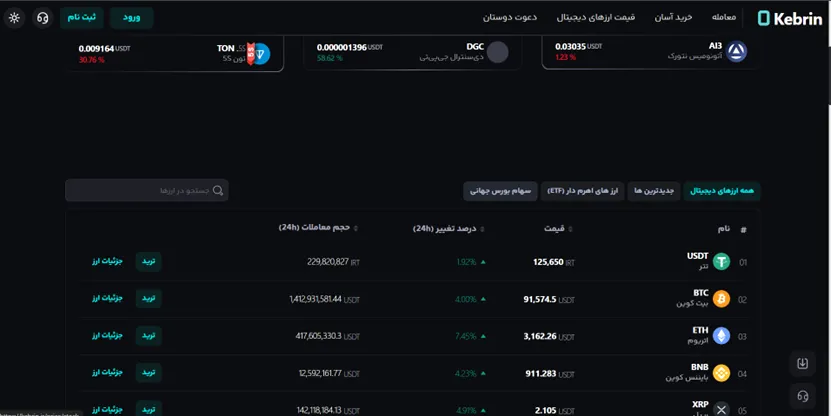Open the ثبت نام sign-up button
The height and width of the screenshot is (416, 831).
pyautogui.click(x=82, y=17)
